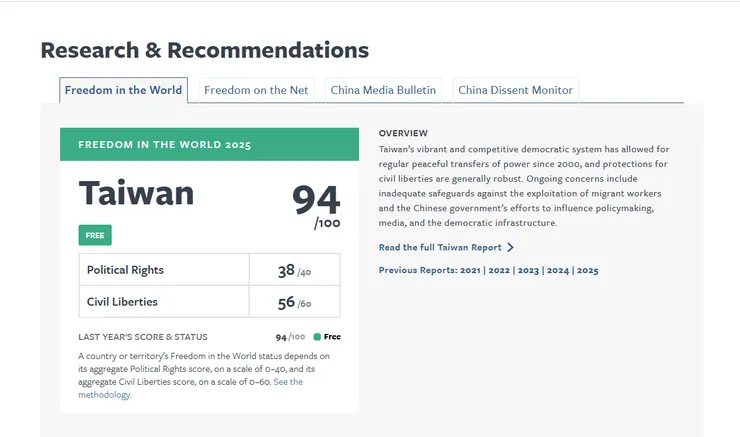Viewport: 740px width, 437px height.
Task: Open the 2025 previous report
Action: pyautogui.click(x=587, y=270)
